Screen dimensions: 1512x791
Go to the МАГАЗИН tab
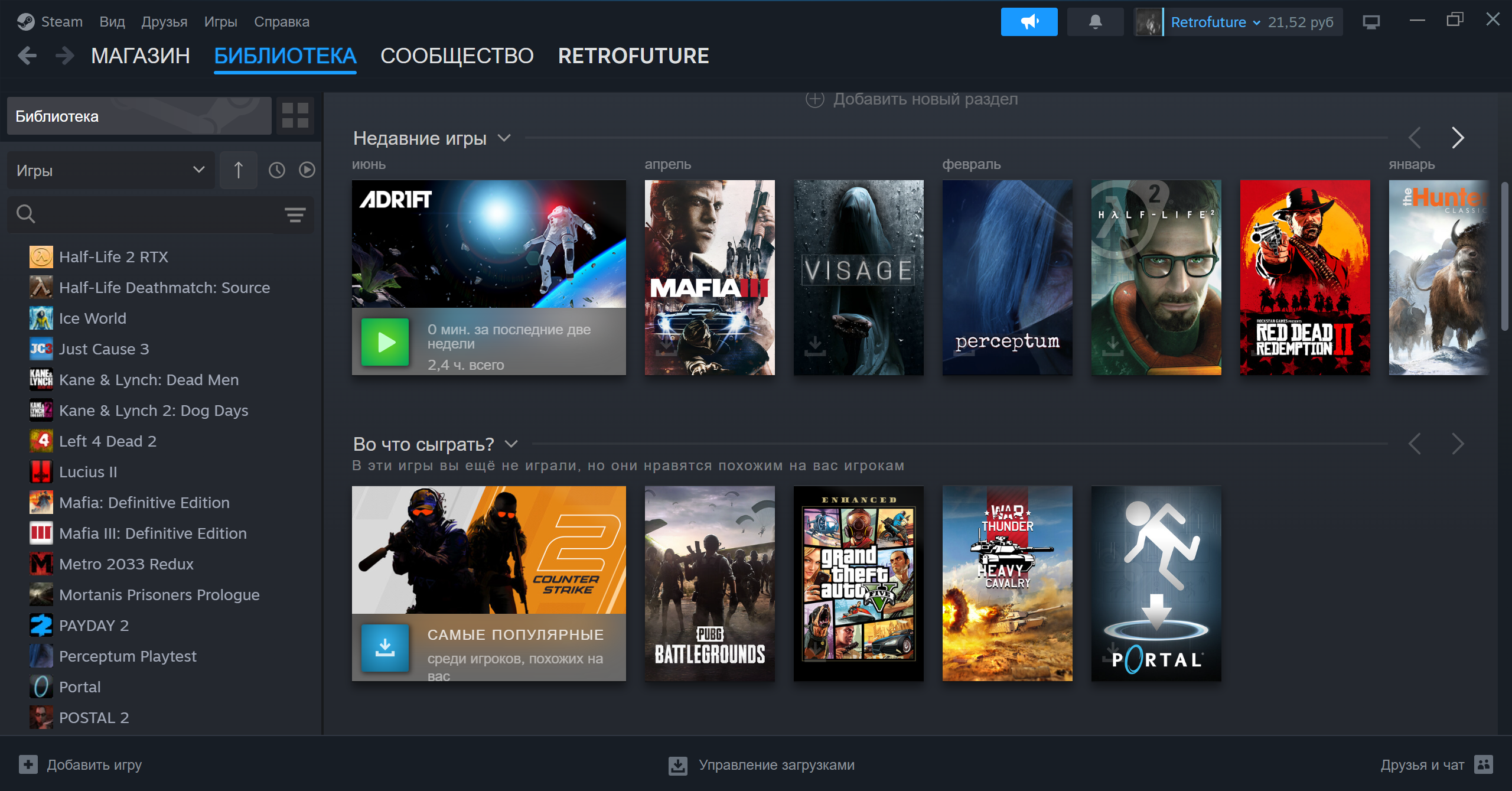tap(141, 56)
